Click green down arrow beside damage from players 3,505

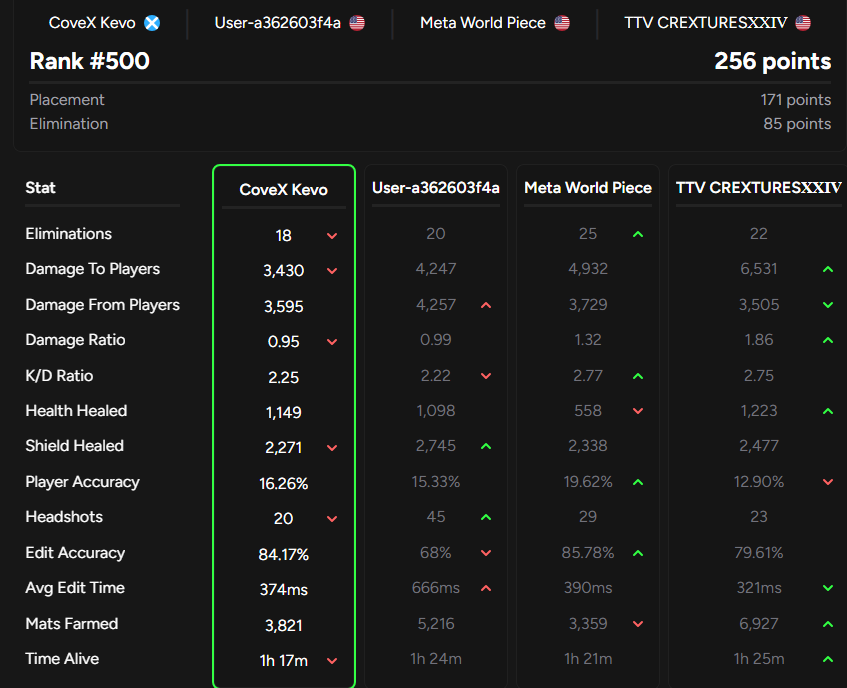[828, 305]
